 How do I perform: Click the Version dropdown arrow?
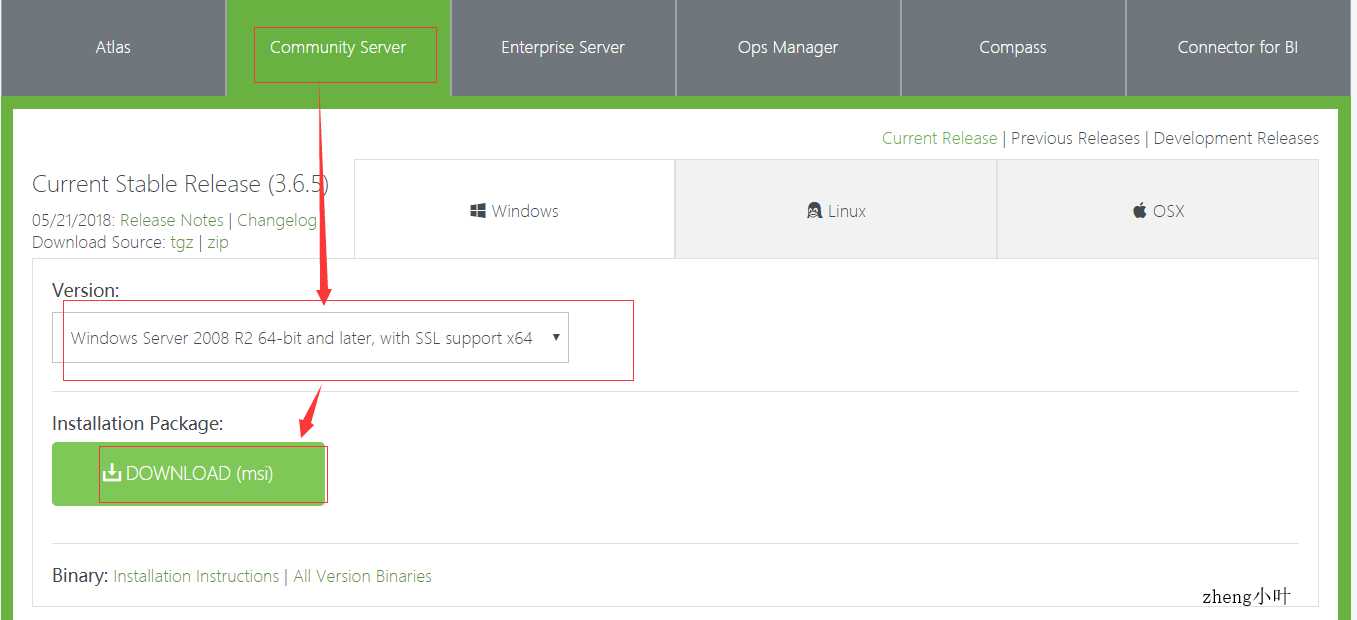(556, 338)
